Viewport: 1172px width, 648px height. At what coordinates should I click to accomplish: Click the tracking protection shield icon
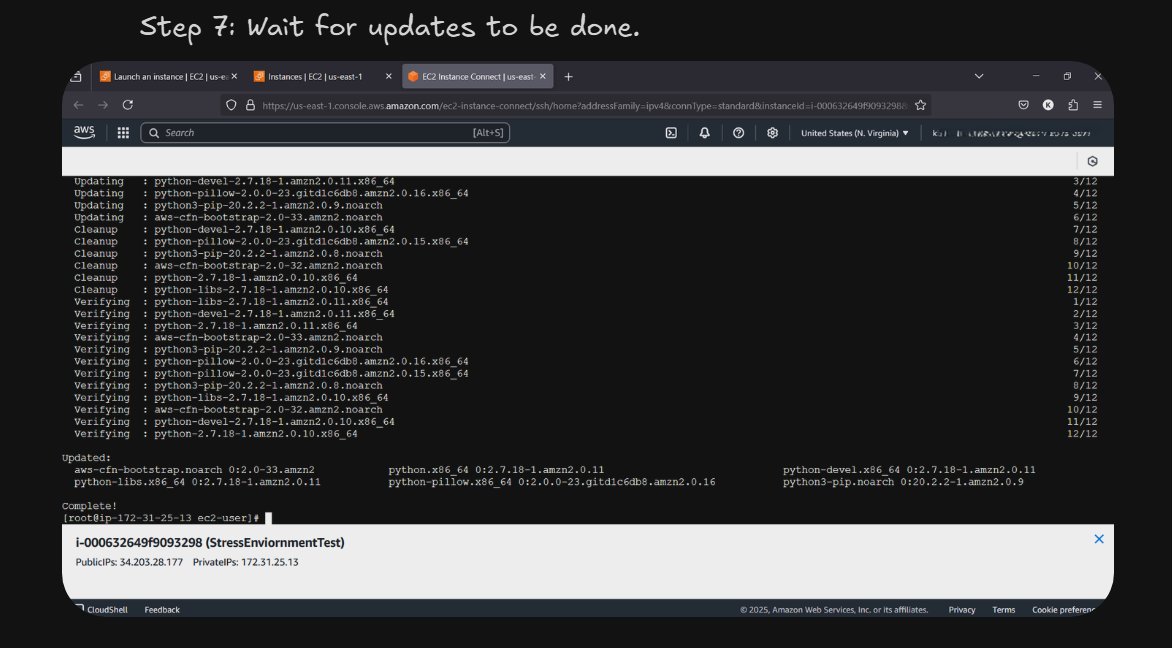coord(231,105)
